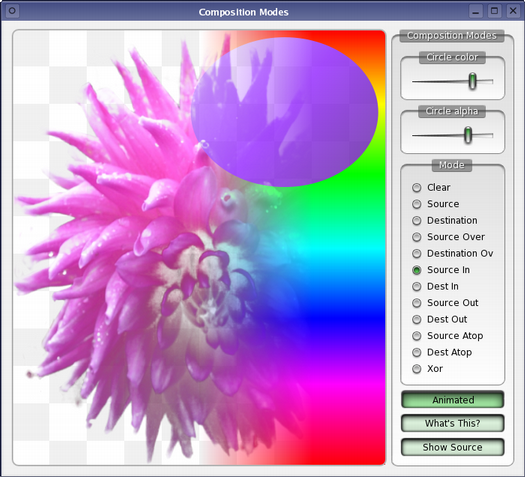Choose Source Out mode
Screen dimensions: 525x477
click(x=445, y=303)
